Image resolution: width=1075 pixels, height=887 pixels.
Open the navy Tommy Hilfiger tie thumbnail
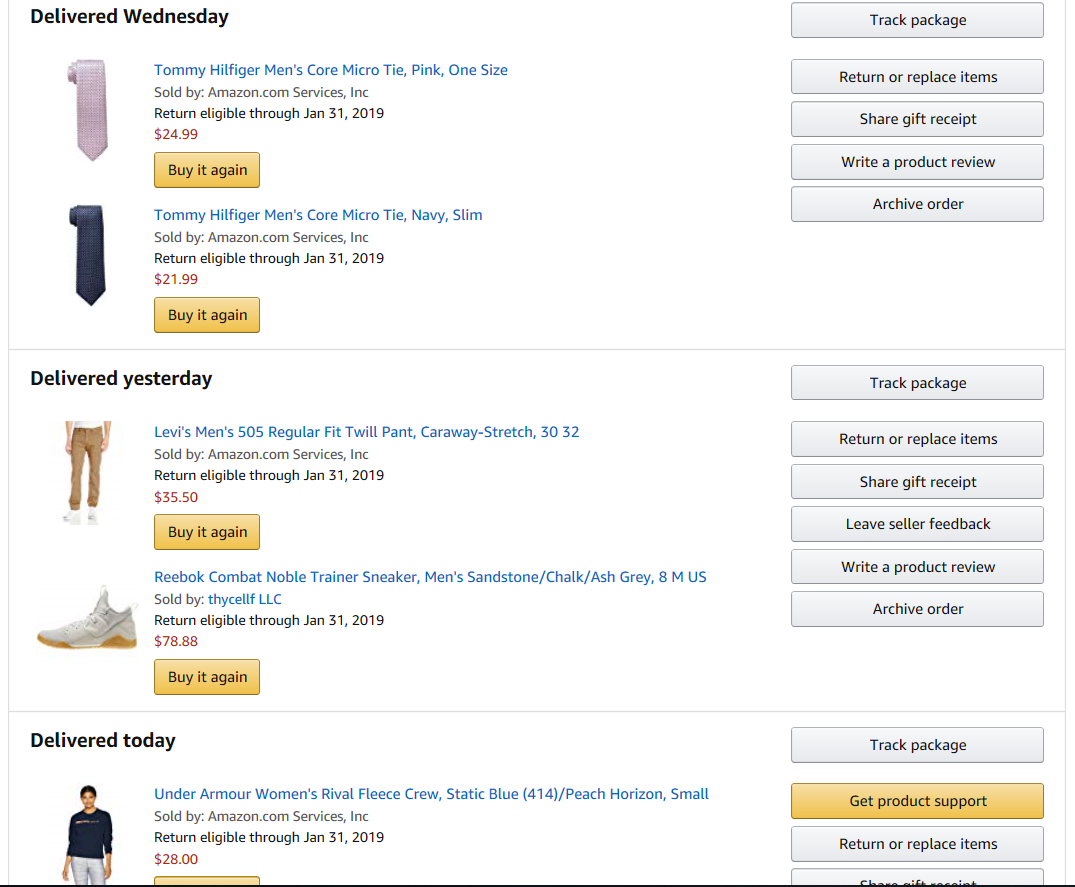coord(87,254)
